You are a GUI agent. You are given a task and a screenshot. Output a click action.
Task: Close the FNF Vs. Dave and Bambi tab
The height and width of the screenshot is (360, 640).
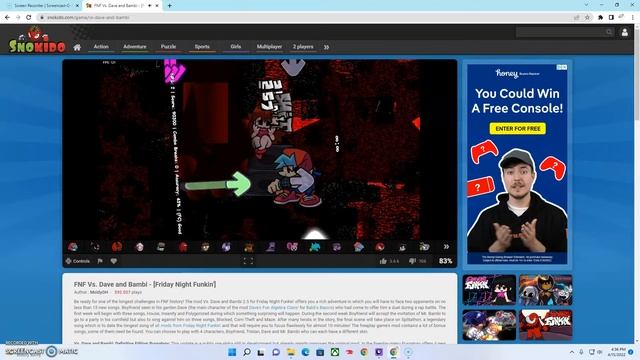(157, 6)
